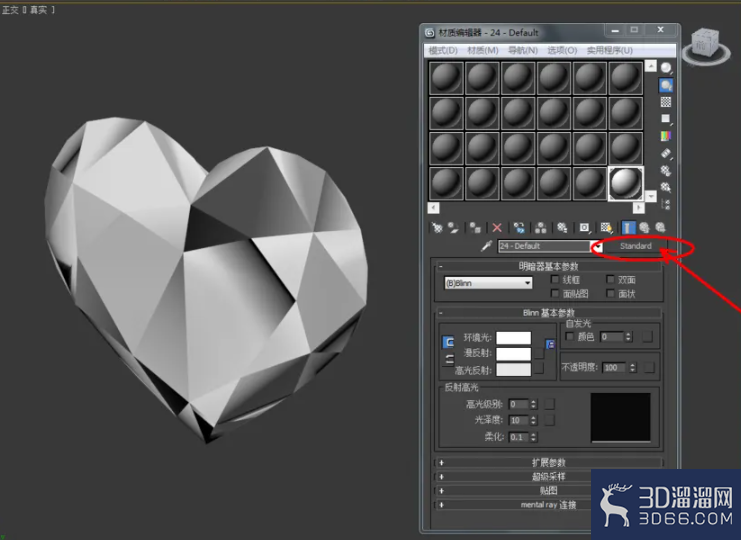Click the red X reset material icon
Viewport: 741px width, 540px height.
point(497,228)
